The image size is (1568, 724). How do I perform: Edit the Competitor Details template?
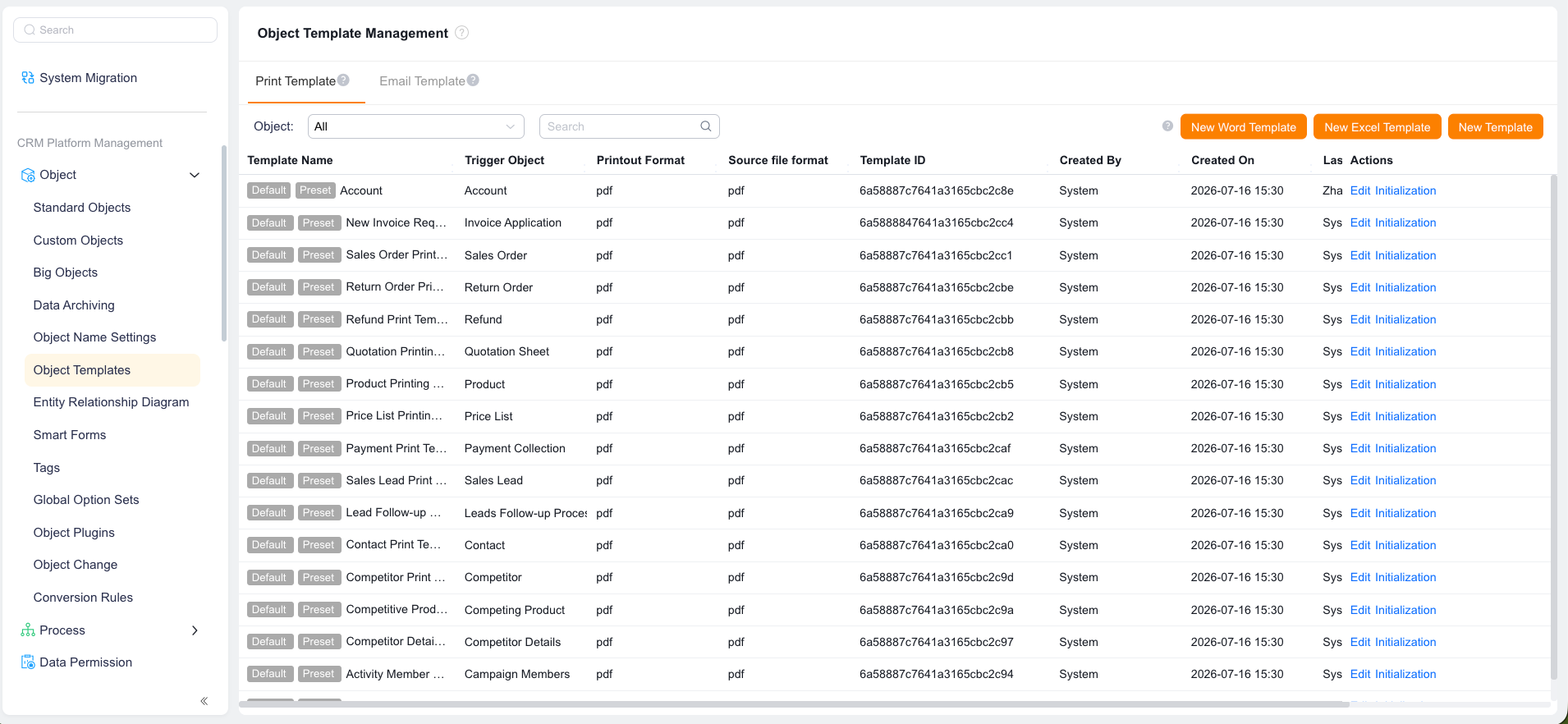pyautogui.click(x=1360, y=642)
